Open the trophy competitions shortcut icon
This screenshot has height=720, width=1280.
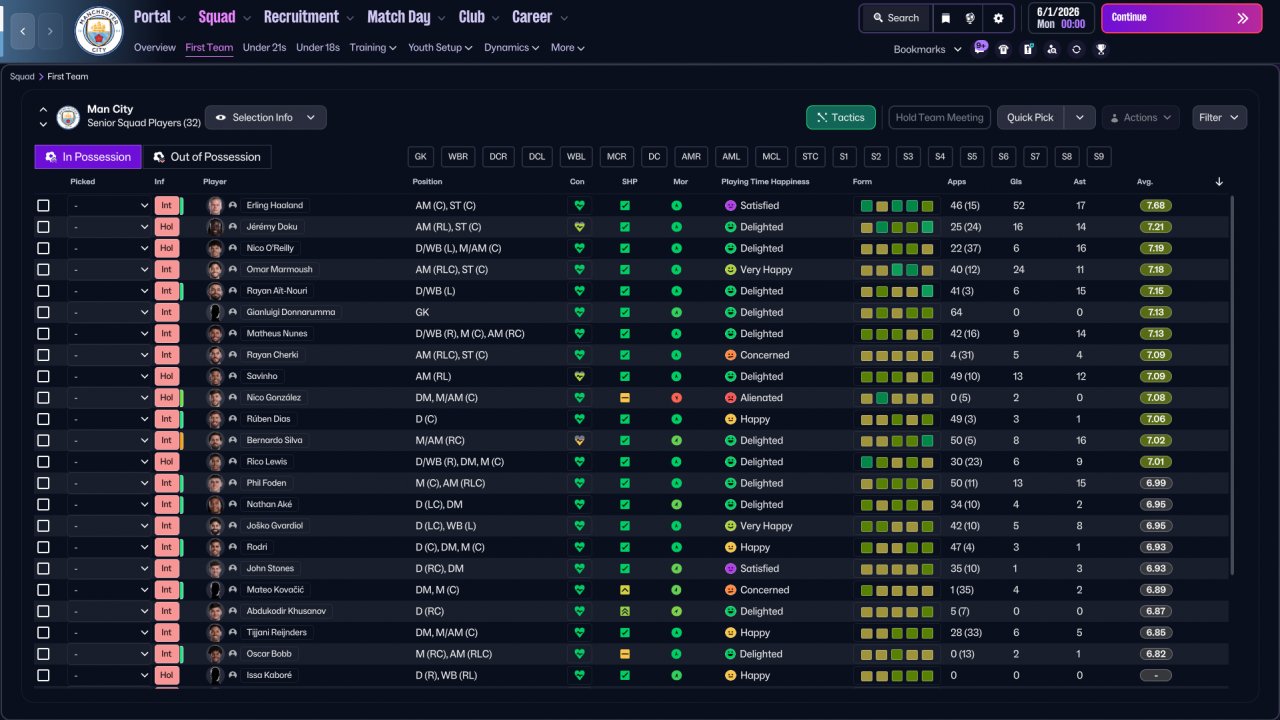(x=1101, y=49)
